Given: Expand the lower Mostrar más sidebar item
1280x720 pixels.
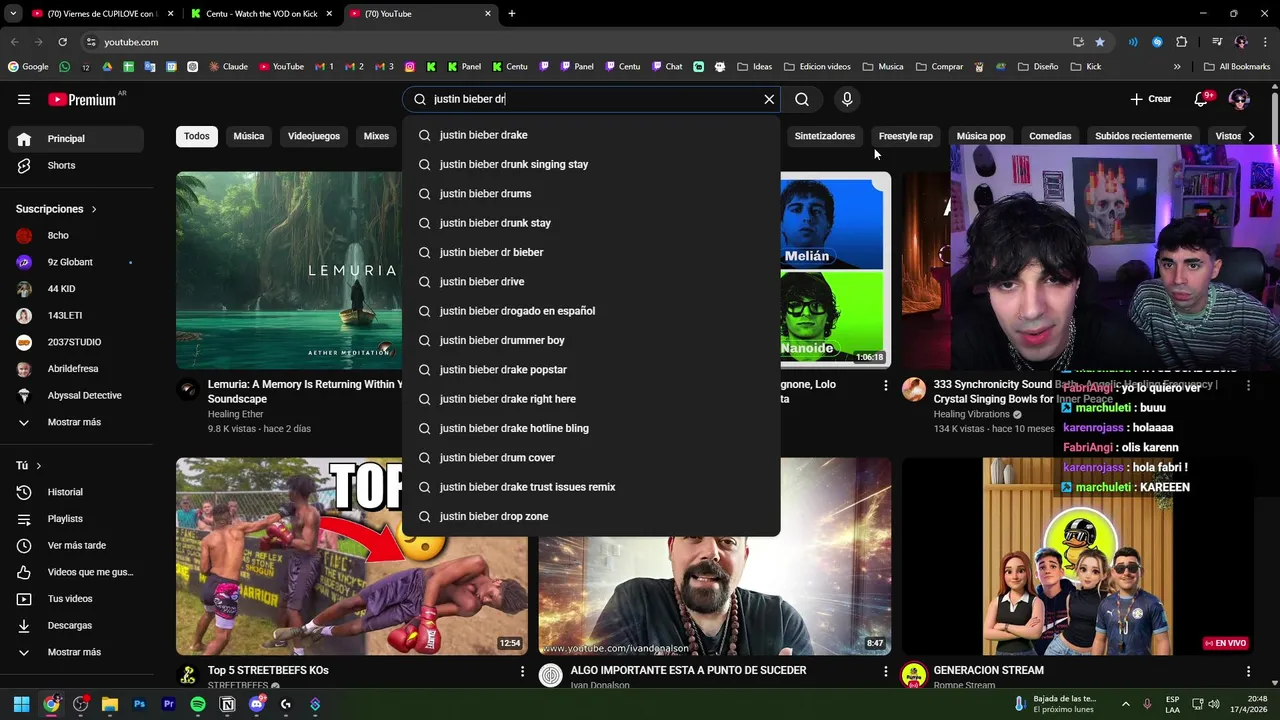Looking at the screenshot, I should point(77,652).
